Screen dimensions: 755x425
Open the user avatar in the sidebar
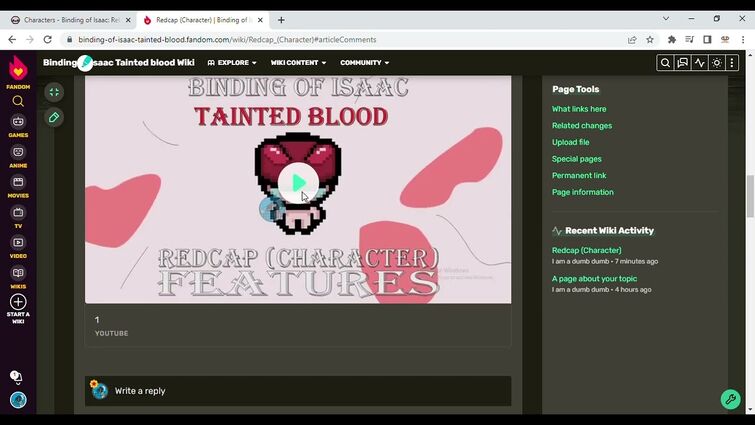click(18, 400)
